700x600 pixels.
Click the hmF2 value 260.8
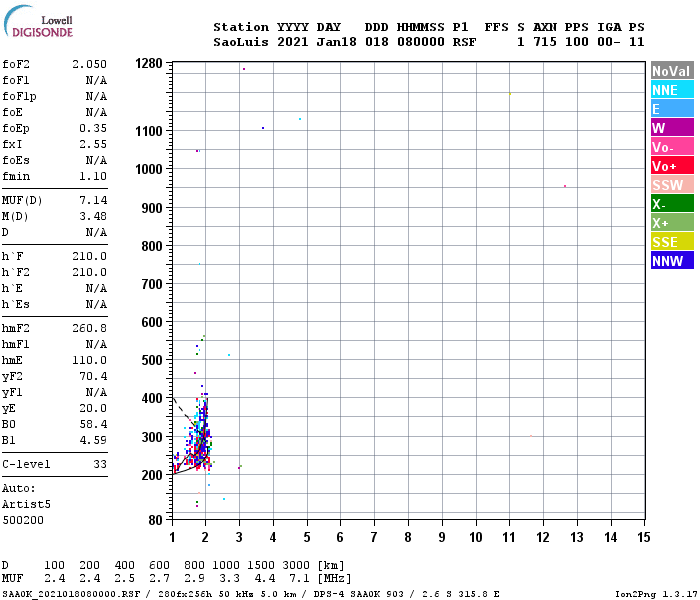point(89,328)
